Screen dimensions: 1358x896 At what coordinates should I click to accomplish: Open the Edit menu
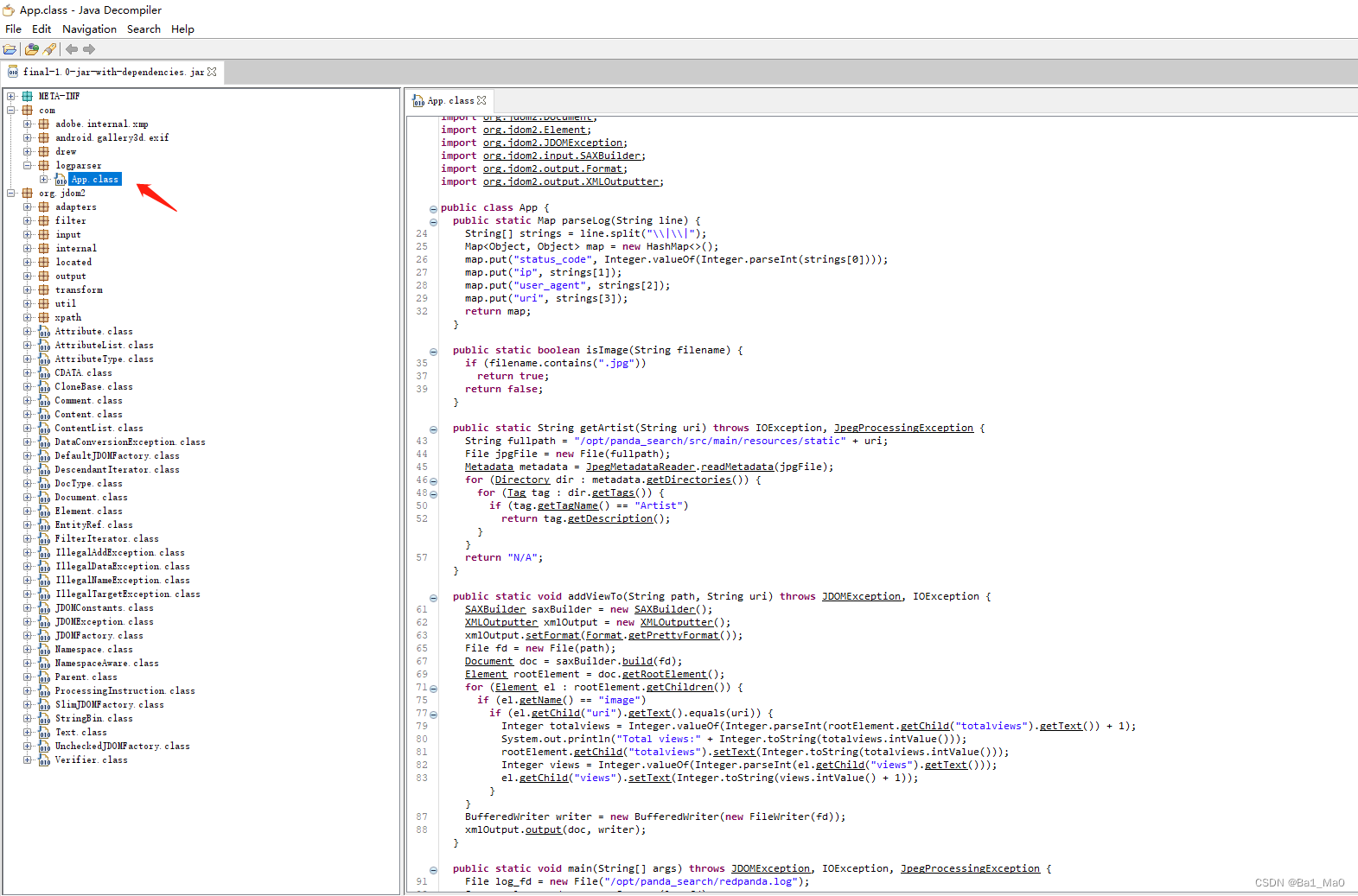41,29
